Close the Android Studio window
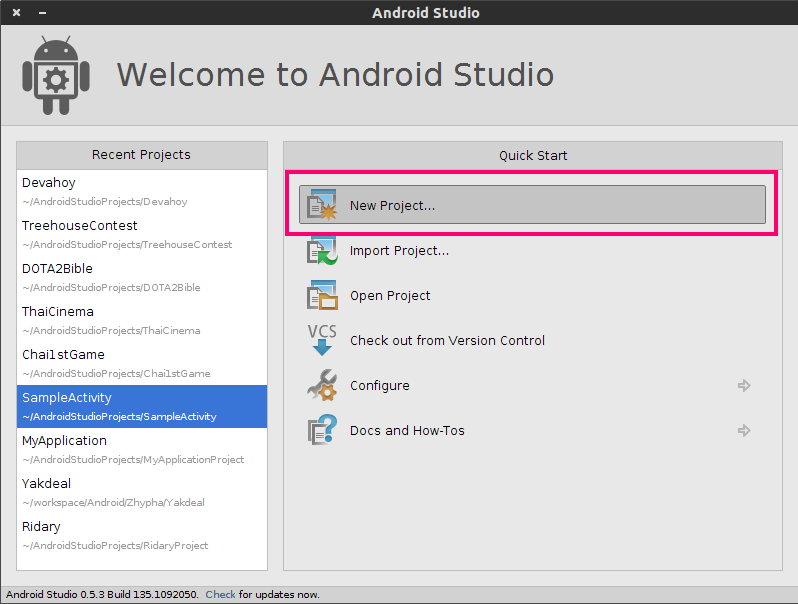 [17, 13]
